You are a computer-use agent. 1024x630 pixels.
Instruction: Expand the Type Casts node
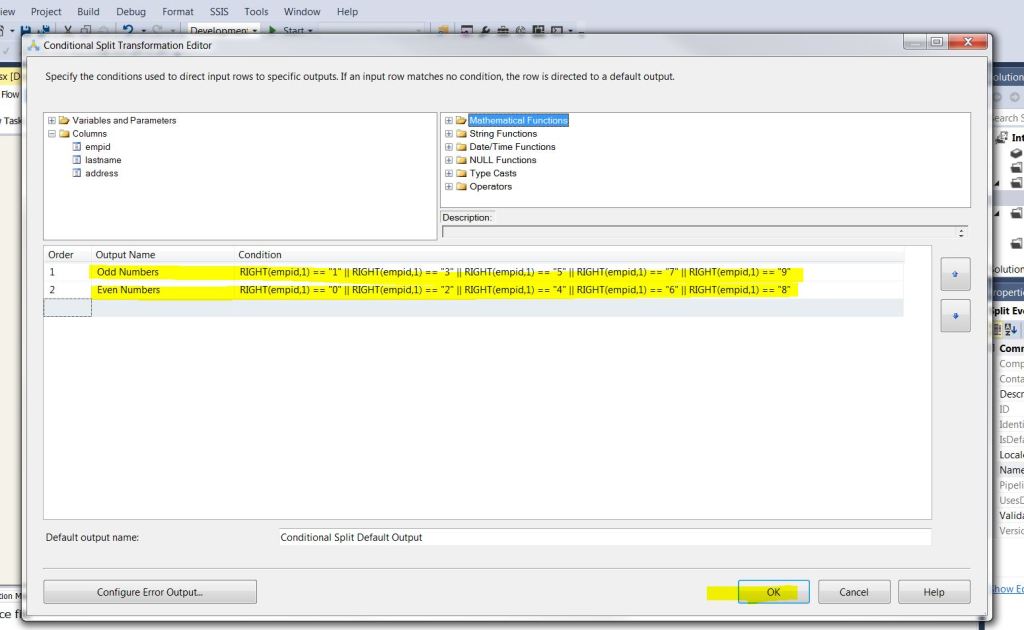click(449, 173)
